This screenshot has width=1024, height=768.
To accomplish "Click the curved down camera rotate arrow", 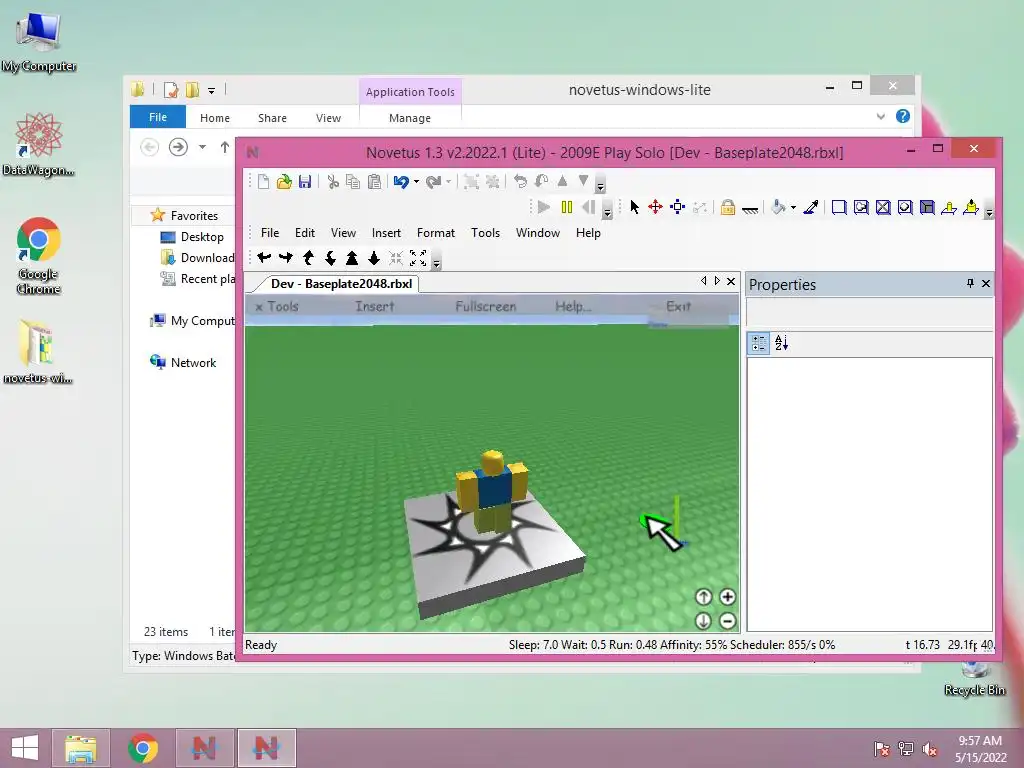I will [330, 258].
